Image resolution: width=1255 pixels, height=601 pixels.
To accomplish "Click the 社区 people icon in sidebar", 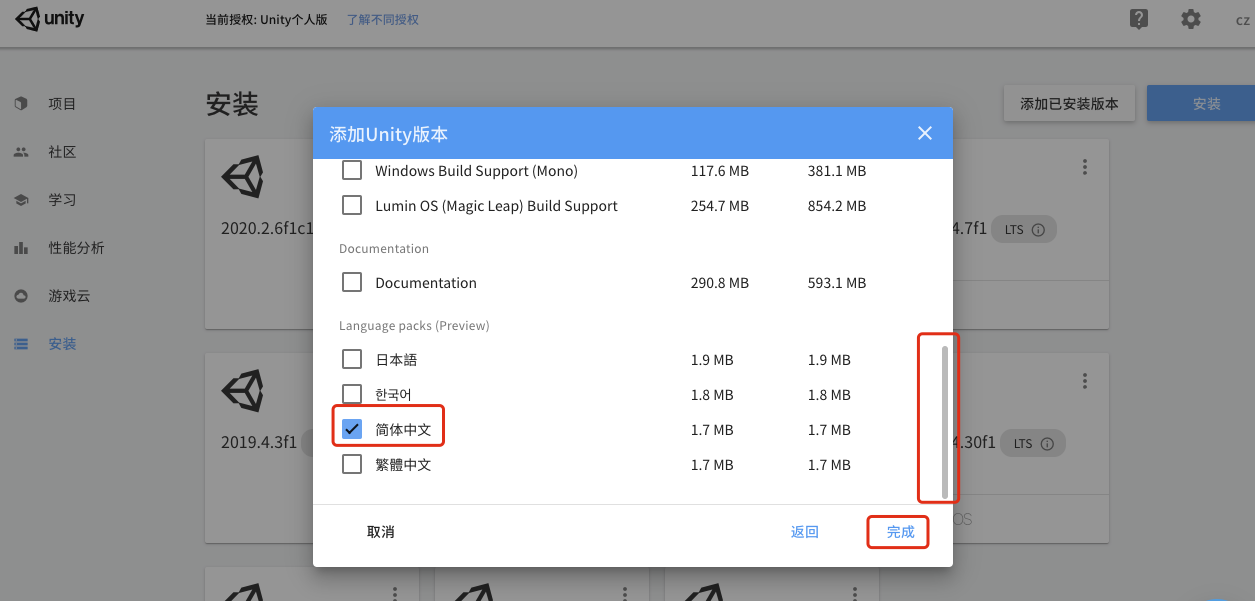I will tap(21, 152).
